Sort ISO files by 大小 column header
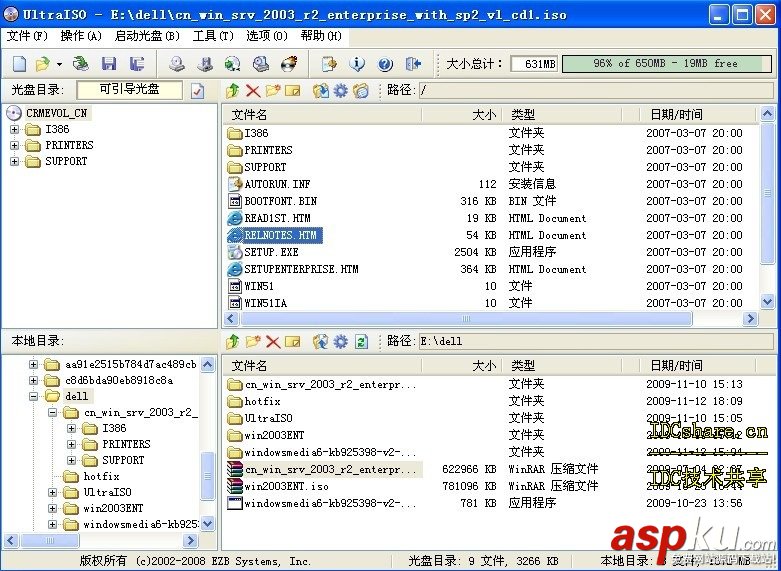This screenshot has width=781, height=571. point(462,115)
